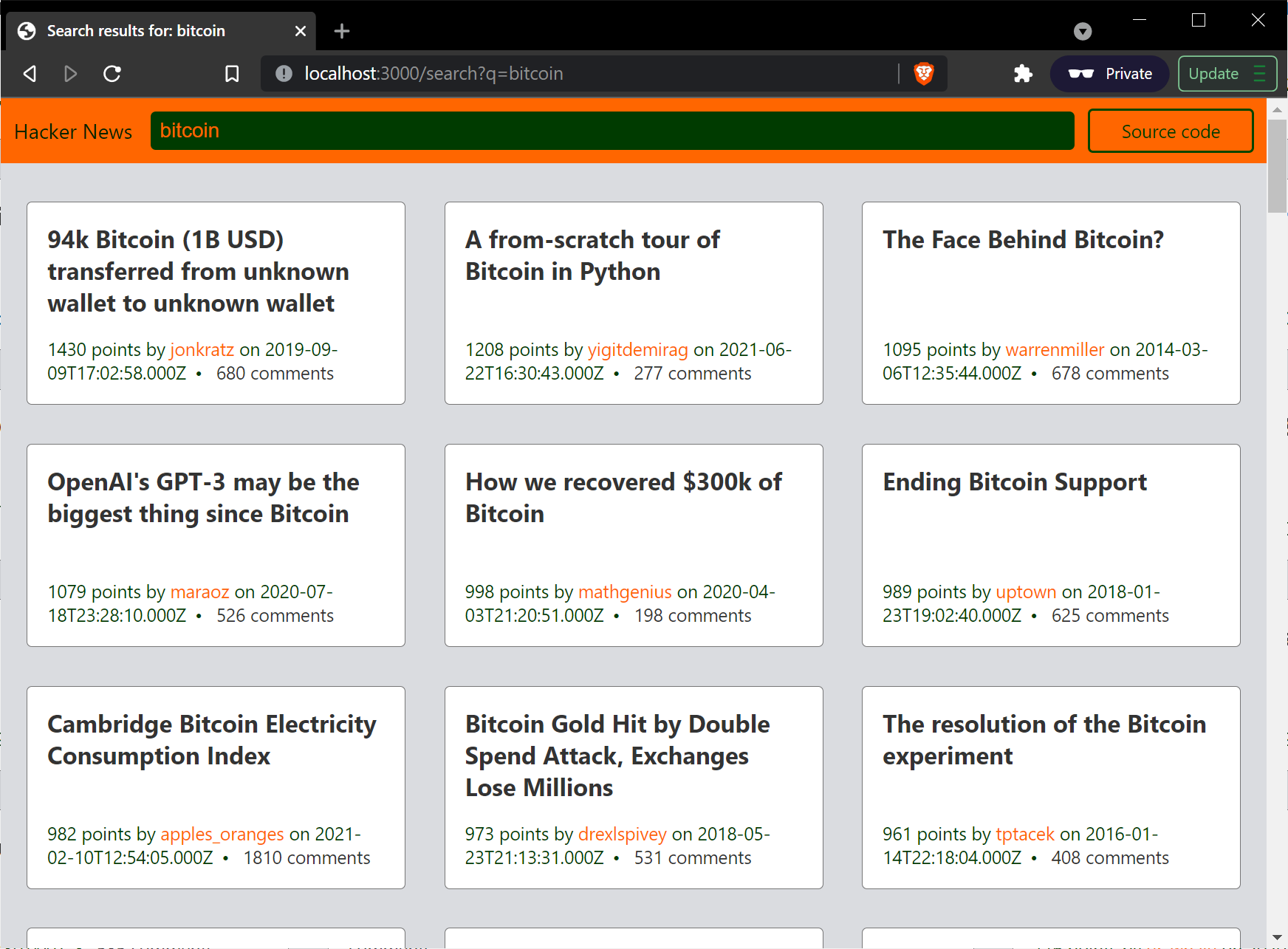The height and width of the screenshot is (949, 1288).
Task: Click '531 comments' text
Action: [692, 858]
